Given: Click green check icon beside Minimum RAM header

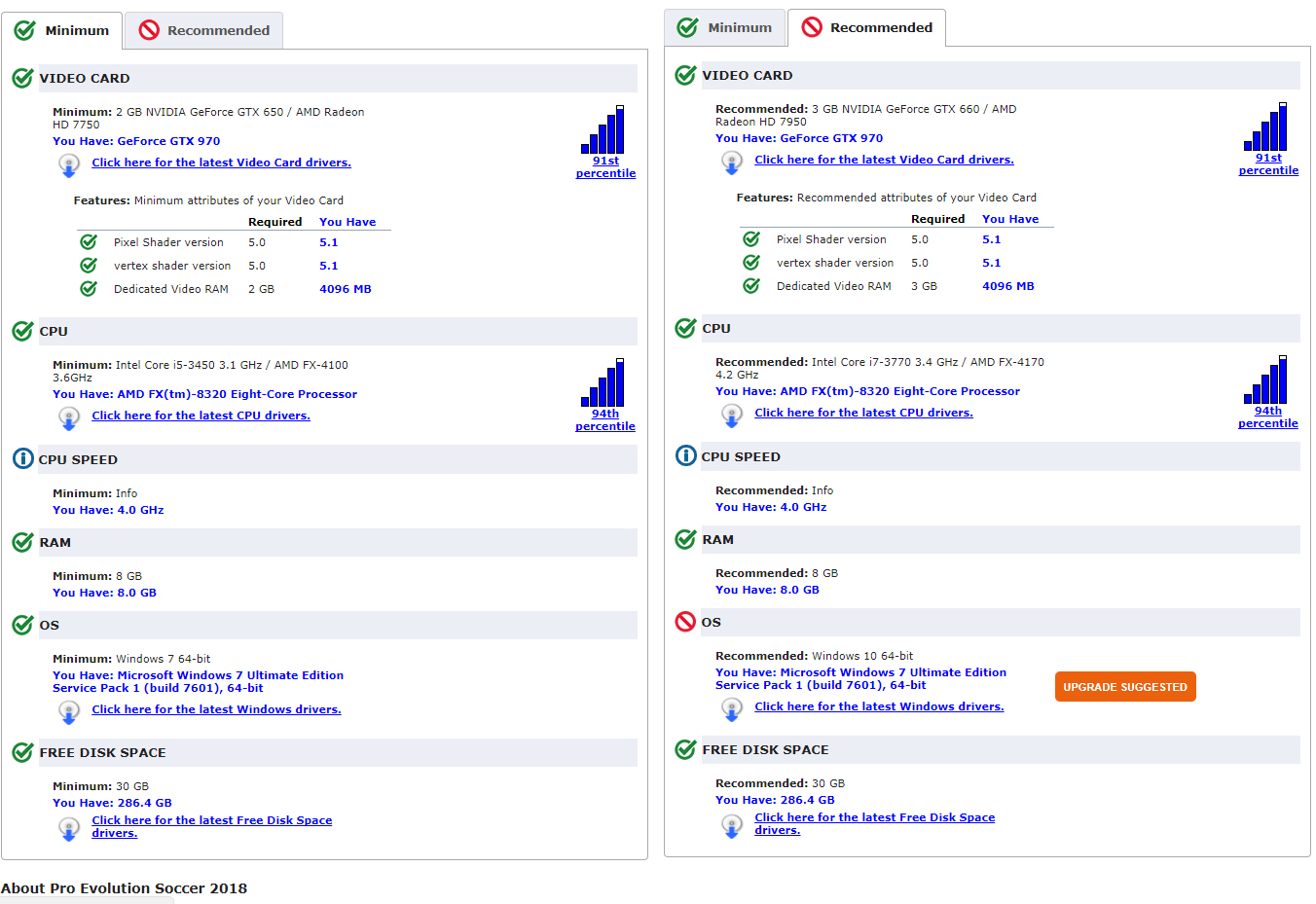Looking at the screenshot, I should coord(23,542).
